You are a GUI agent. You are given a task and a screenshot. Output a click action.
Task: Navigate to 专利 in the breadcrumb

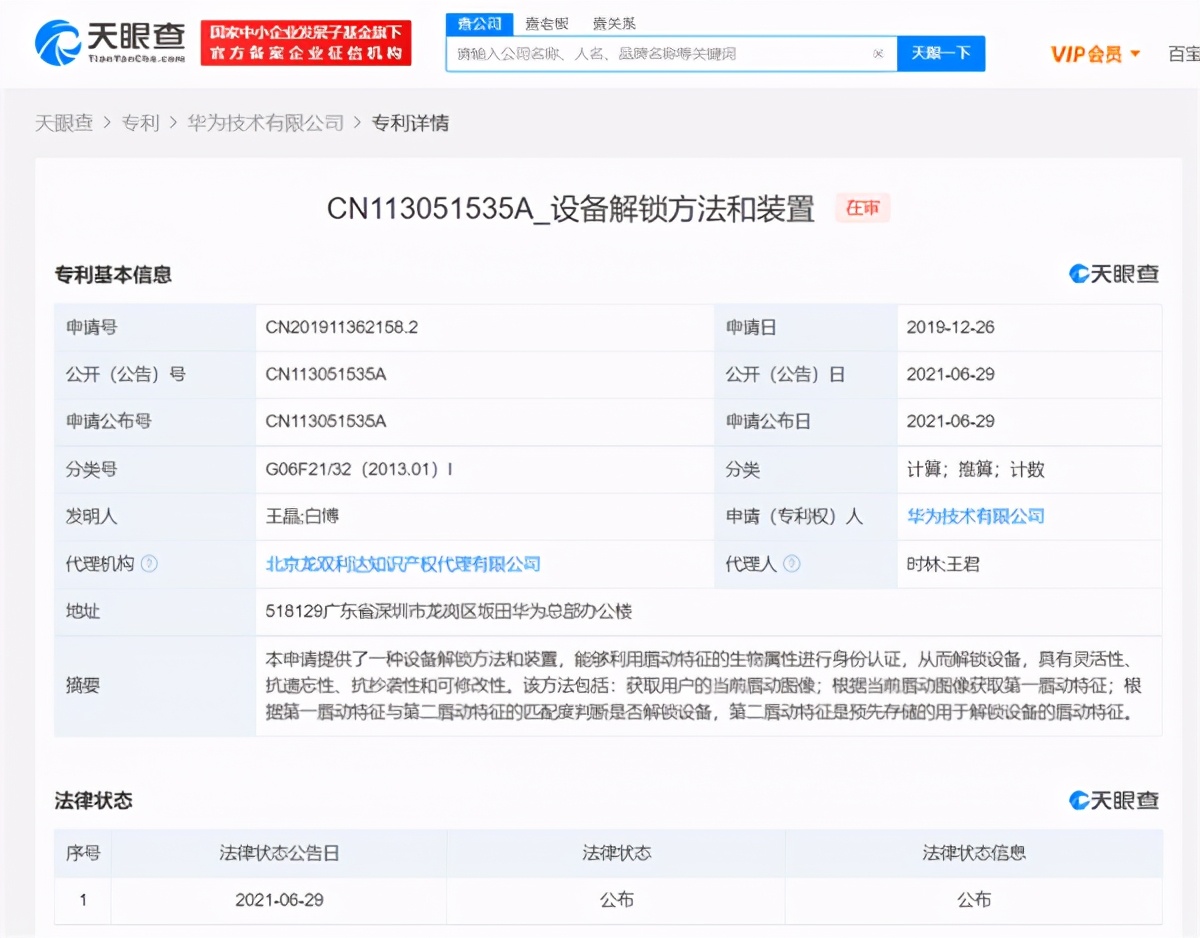coord(140,123)
